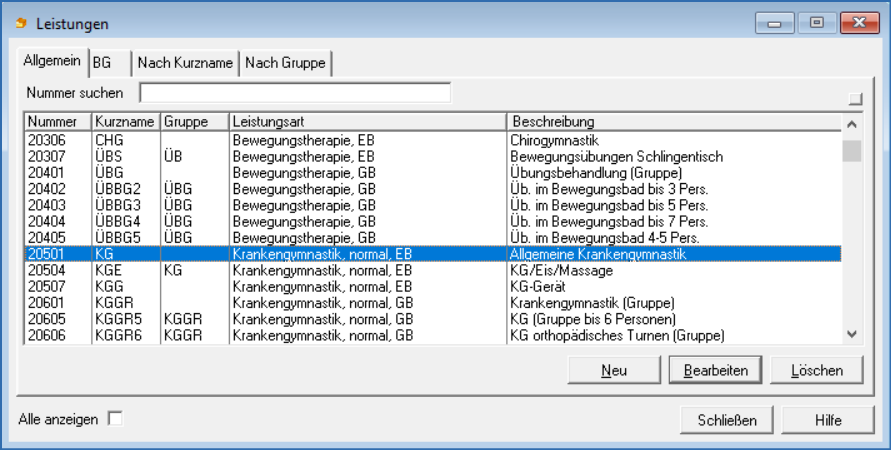Click Bewegungsübungen Schlingentisch description

point(617,156)
